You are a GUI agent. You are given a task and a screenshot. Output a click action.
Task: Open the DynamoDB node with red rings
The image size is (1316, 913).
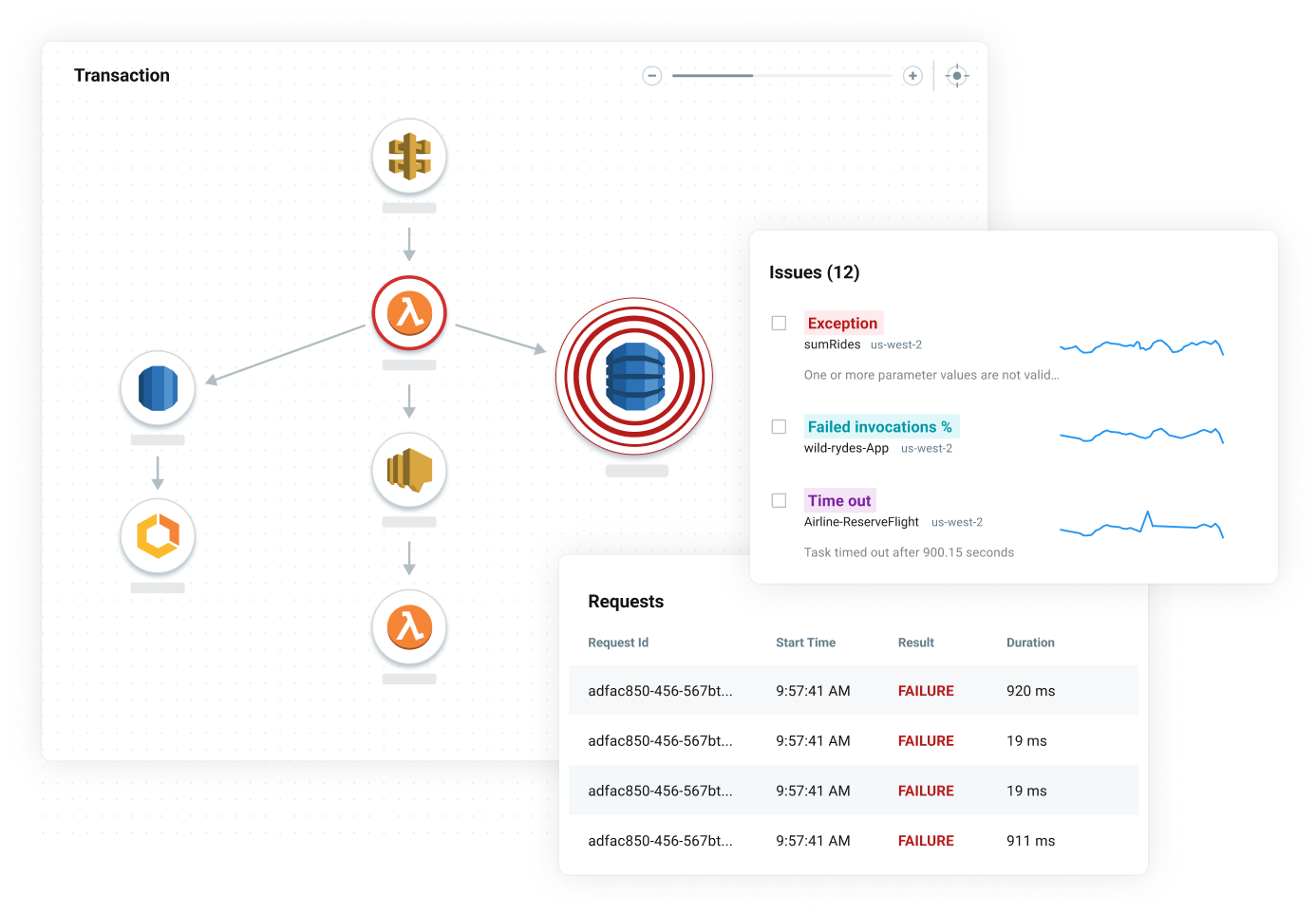point(634,377)
